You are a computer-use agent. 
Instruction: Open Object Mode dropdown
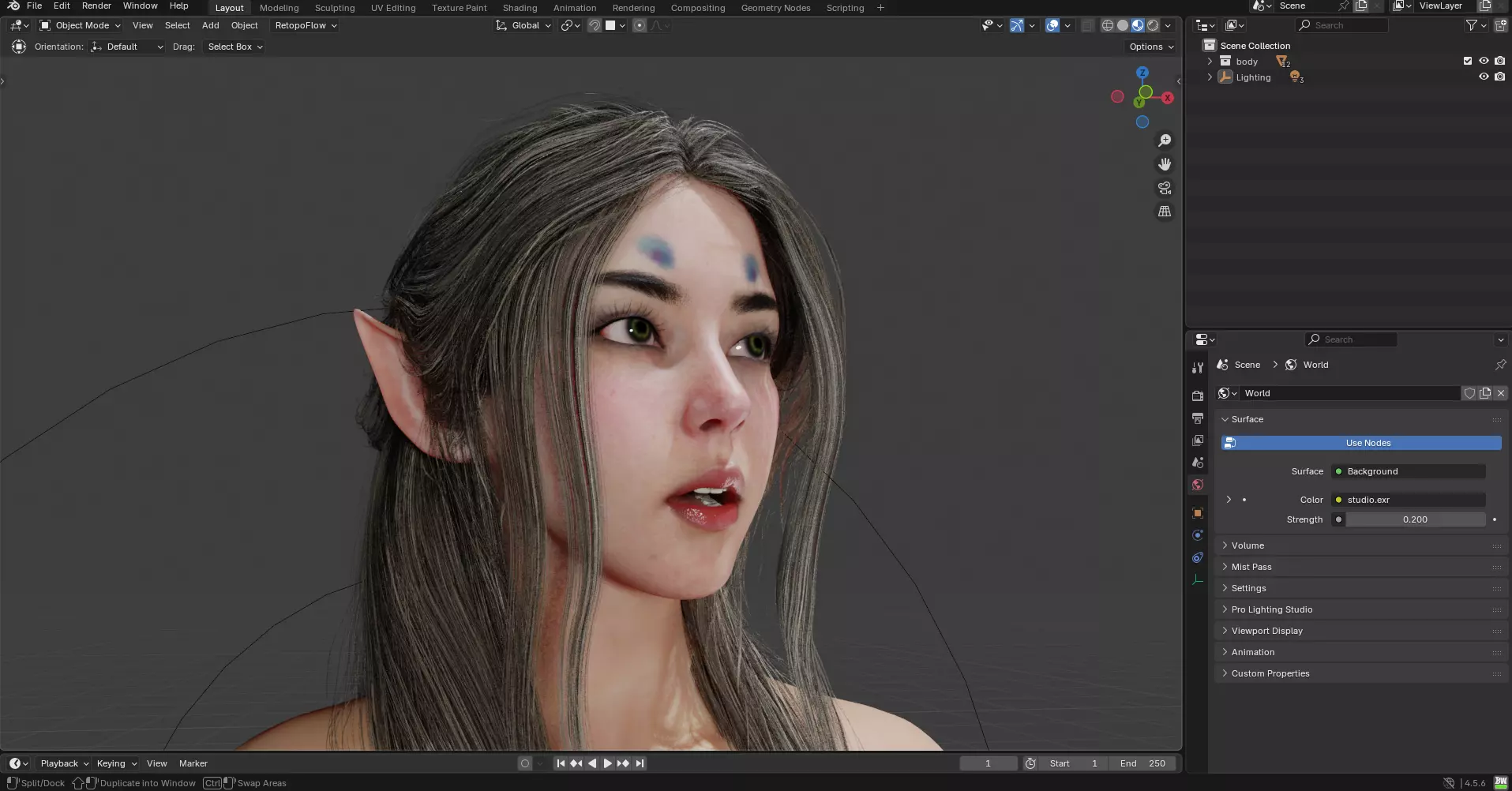(80, 25)
